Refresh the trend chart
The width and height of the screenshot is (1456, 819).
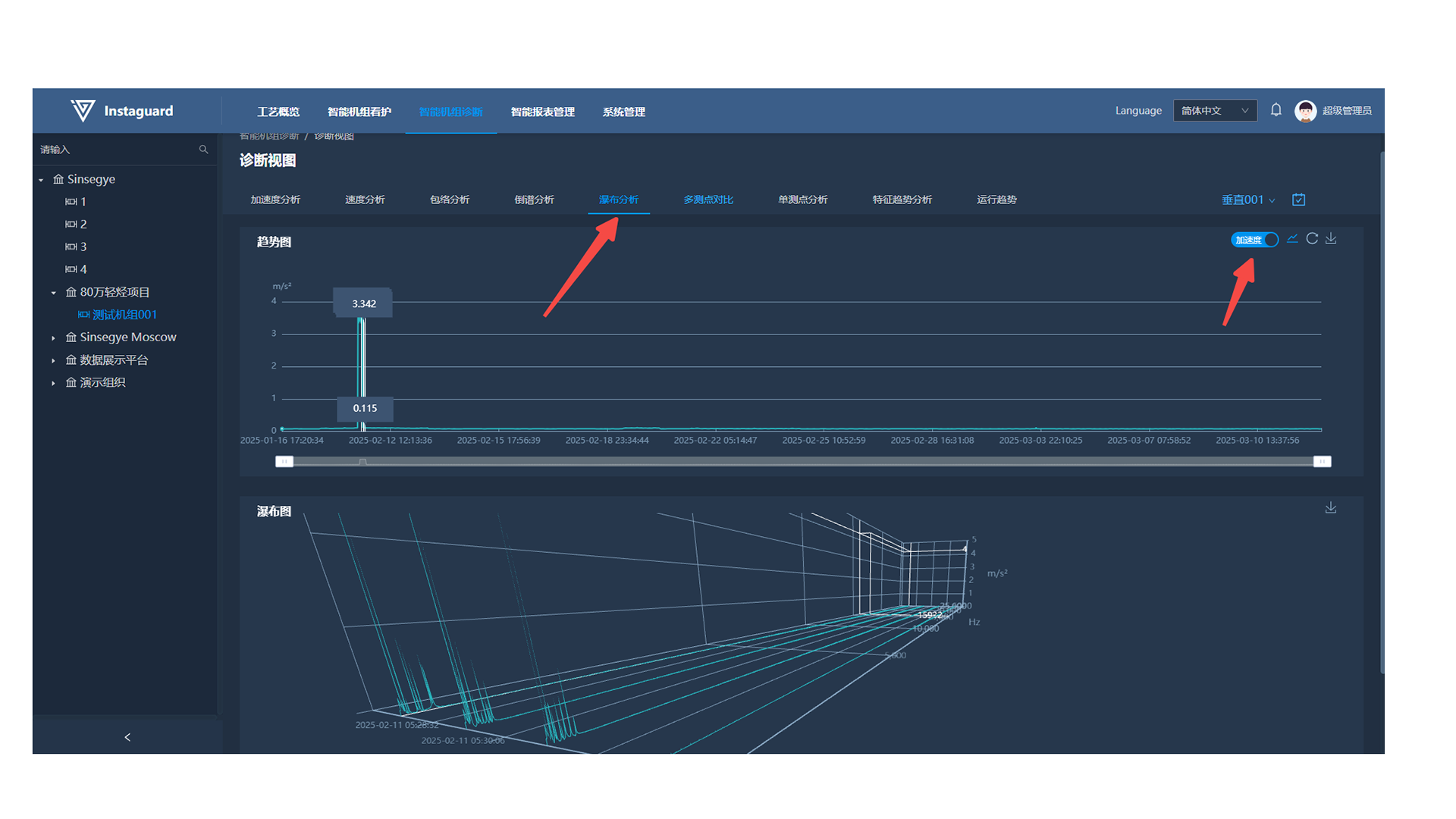tap(1312, 239)
